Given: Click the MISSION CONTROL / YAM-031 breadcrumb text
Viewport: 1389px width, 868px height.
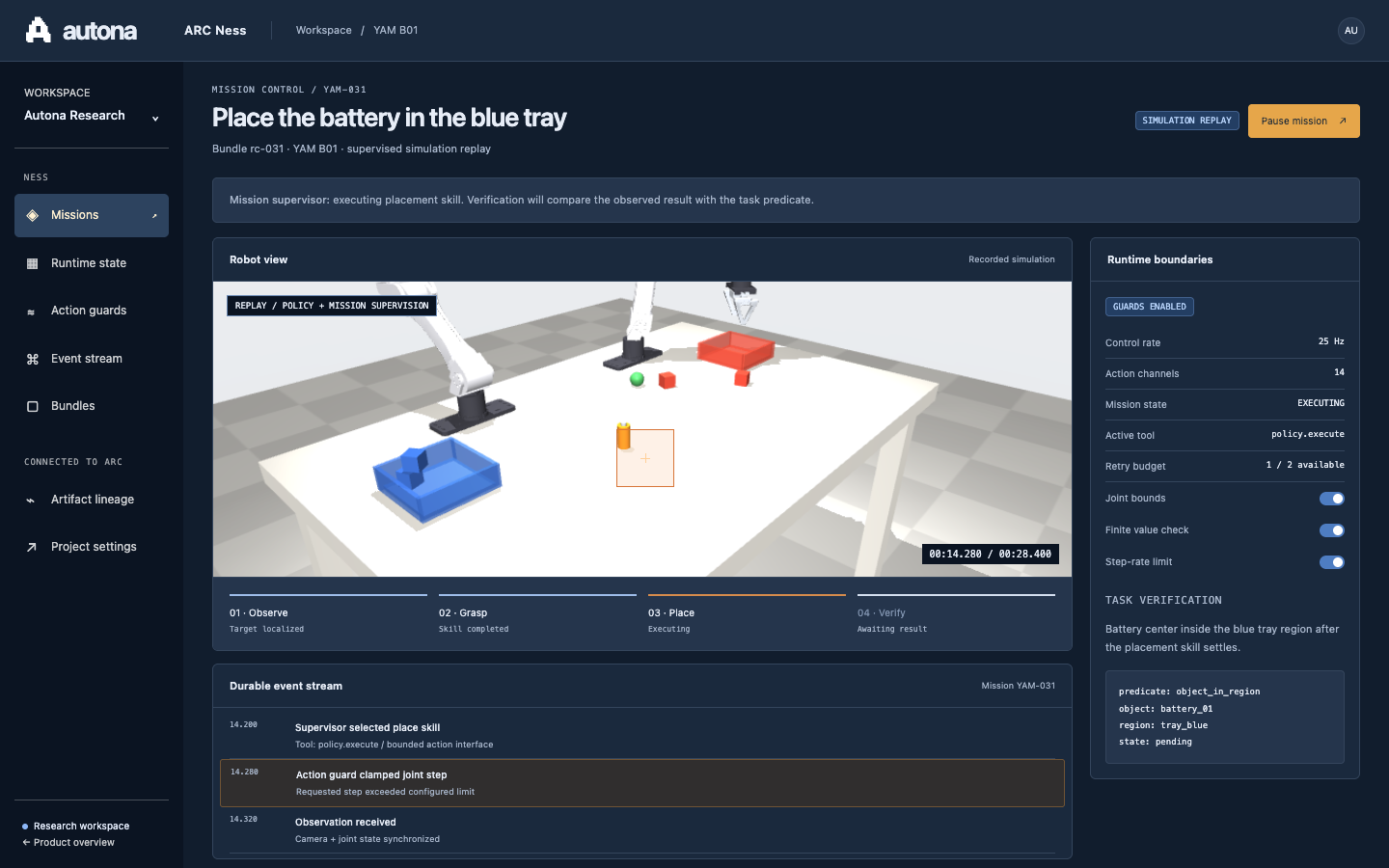Looking at the screenshot, I should point(289,90).
